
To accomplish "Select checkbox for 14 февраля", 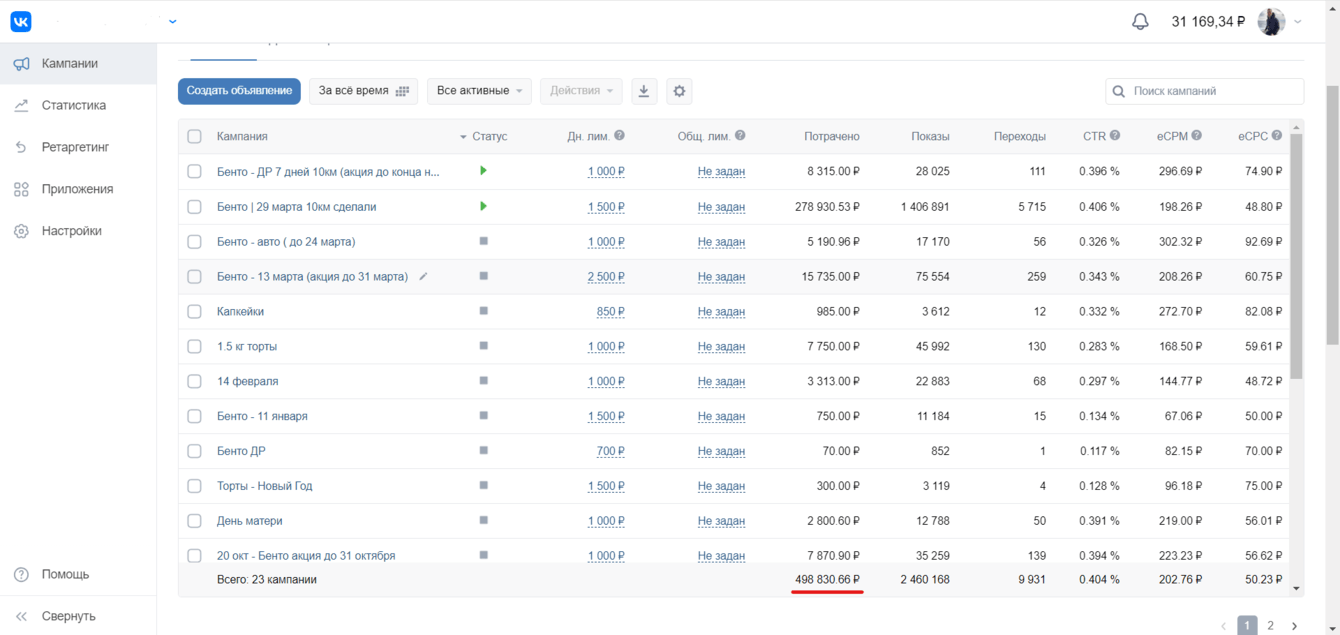I will pos(194,381).
